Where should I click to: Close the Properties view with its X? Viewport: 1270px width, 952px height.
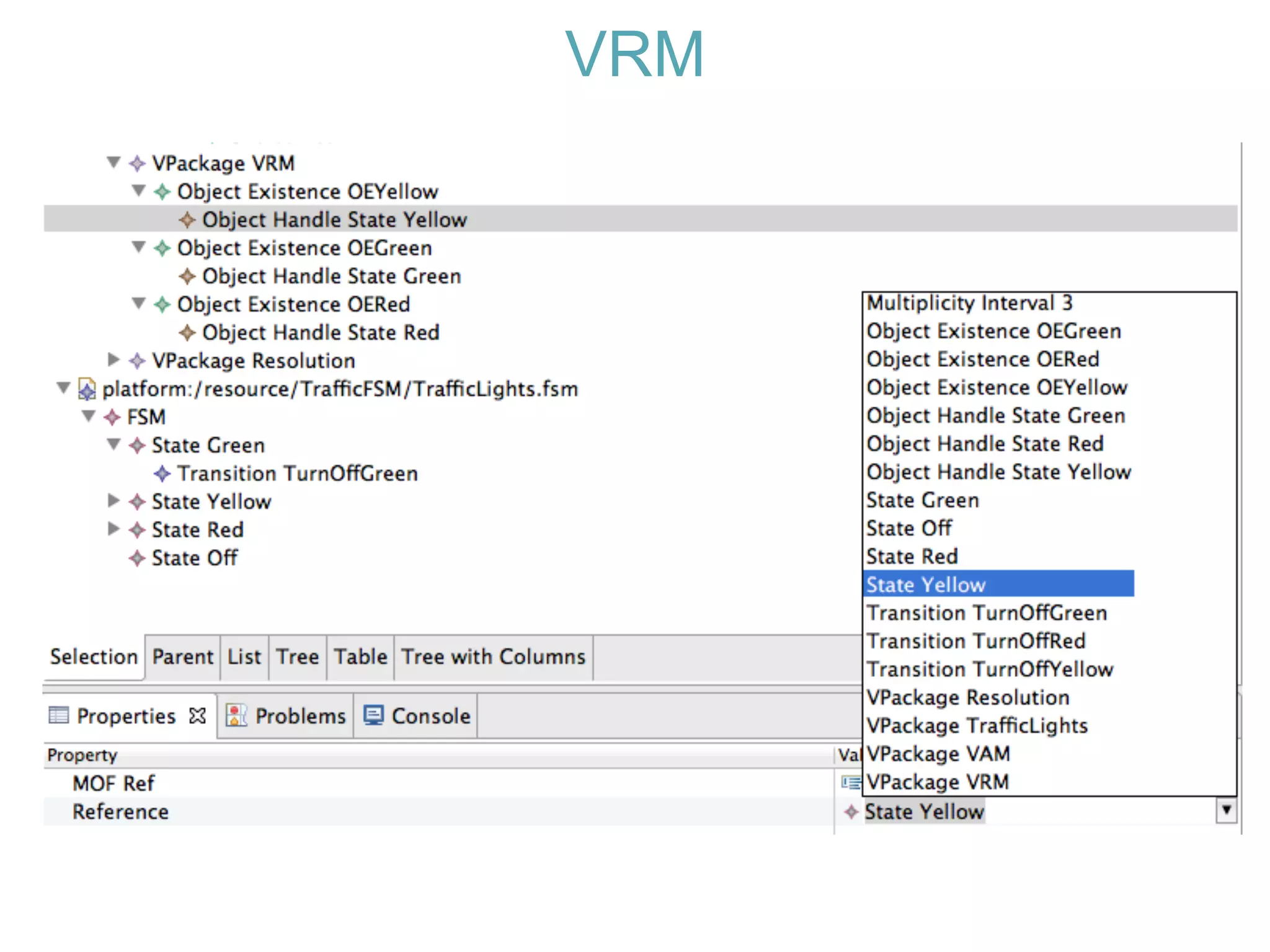[x=197, y=716]
